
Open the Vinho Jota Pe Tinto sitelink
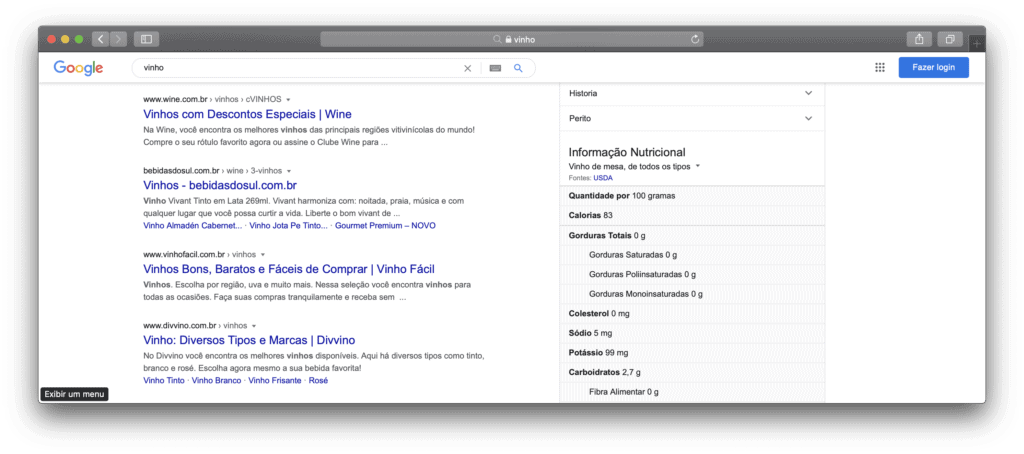289,225
